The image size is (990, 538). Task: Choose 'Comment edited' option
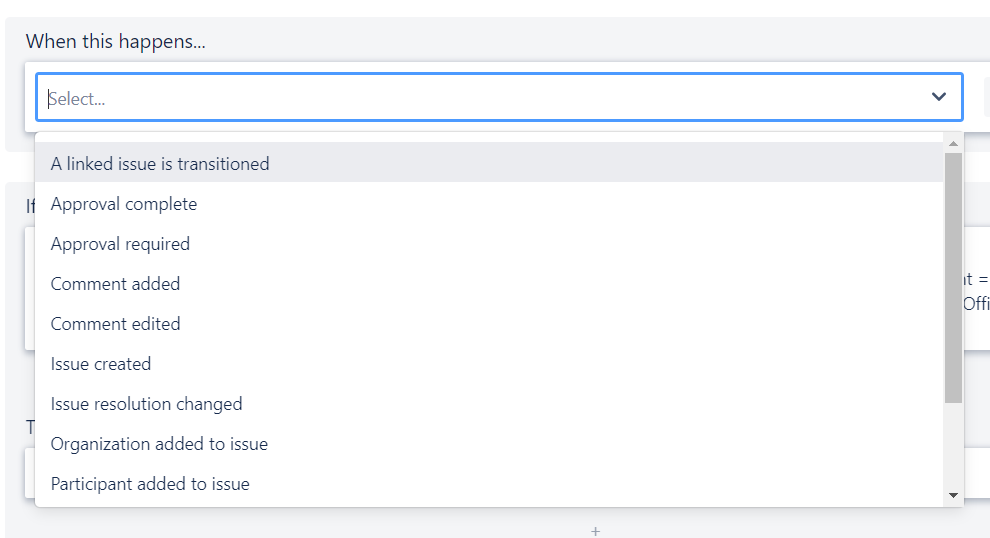[x=489, y=324]
